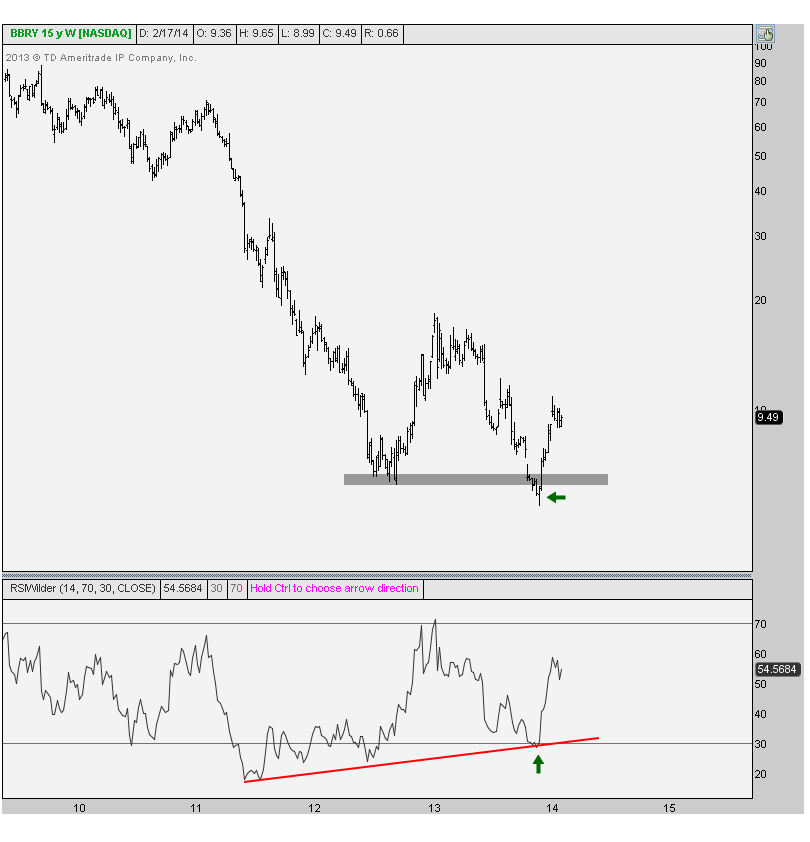
Task: Click the close price C: 9.49
Action: pyautogui.click(x=339, y=33)
